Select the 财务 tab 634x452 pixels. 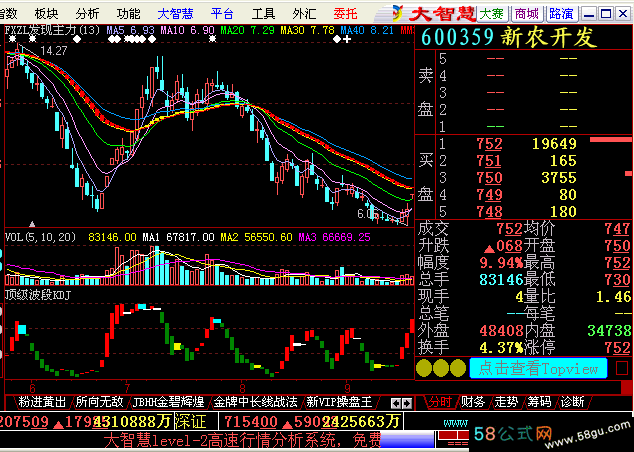(473, 402)
